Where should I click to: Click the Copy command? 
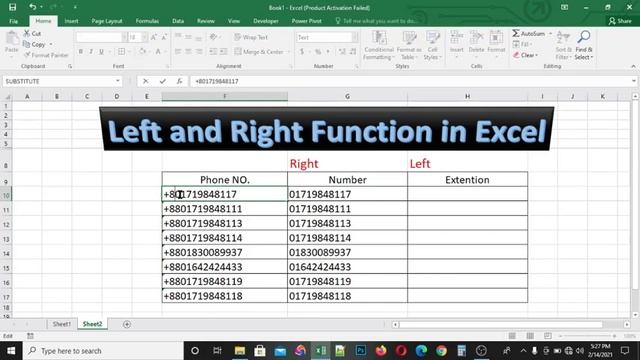coord(34,44)
